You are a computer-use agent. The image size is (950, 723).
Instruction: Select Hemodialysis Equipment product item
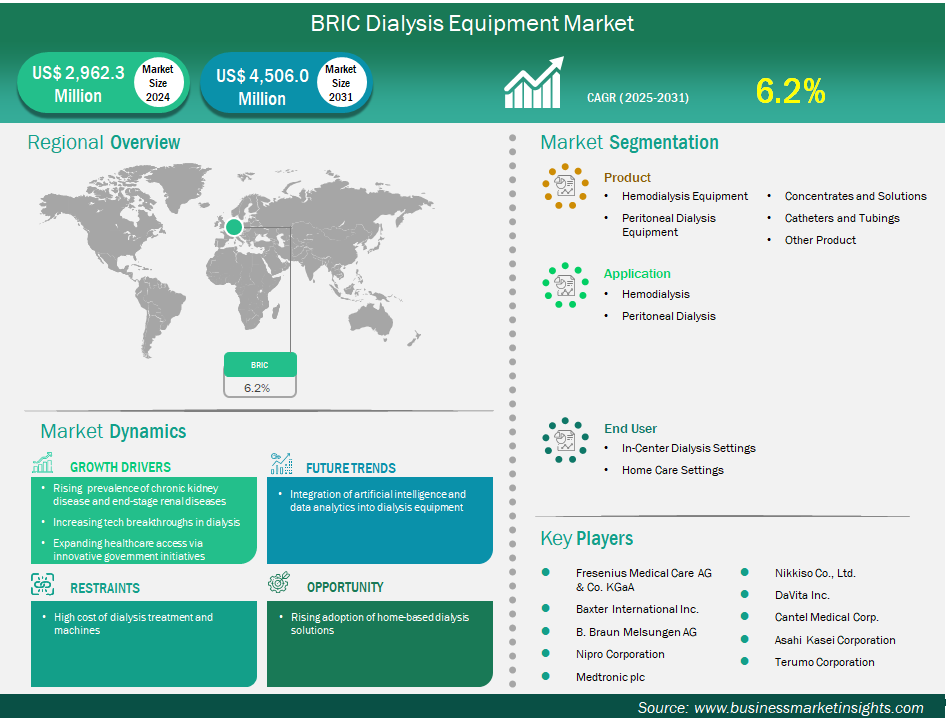[x=684, y=196]
